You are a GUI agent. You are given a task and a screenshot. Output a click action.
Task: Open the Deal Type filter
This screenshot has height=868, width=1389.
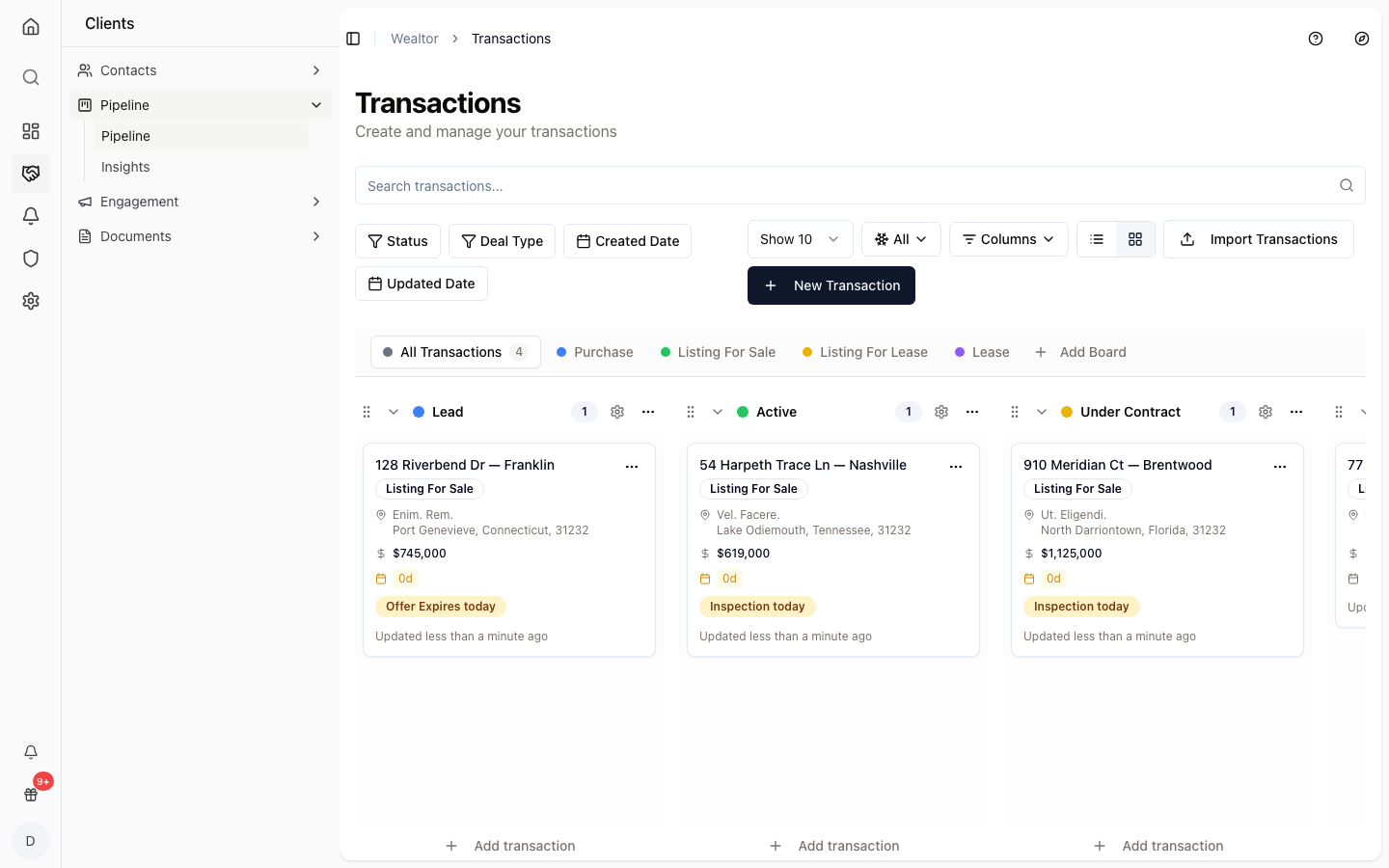coord(502,241)
